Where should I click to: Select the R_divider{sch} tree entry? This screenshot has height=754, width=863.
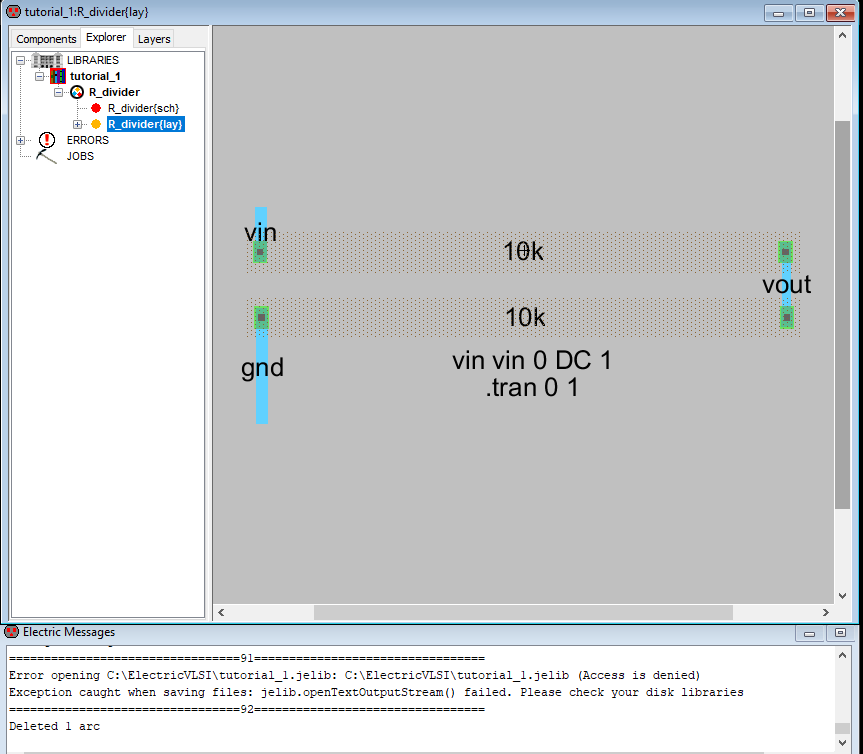pos(143,108)
